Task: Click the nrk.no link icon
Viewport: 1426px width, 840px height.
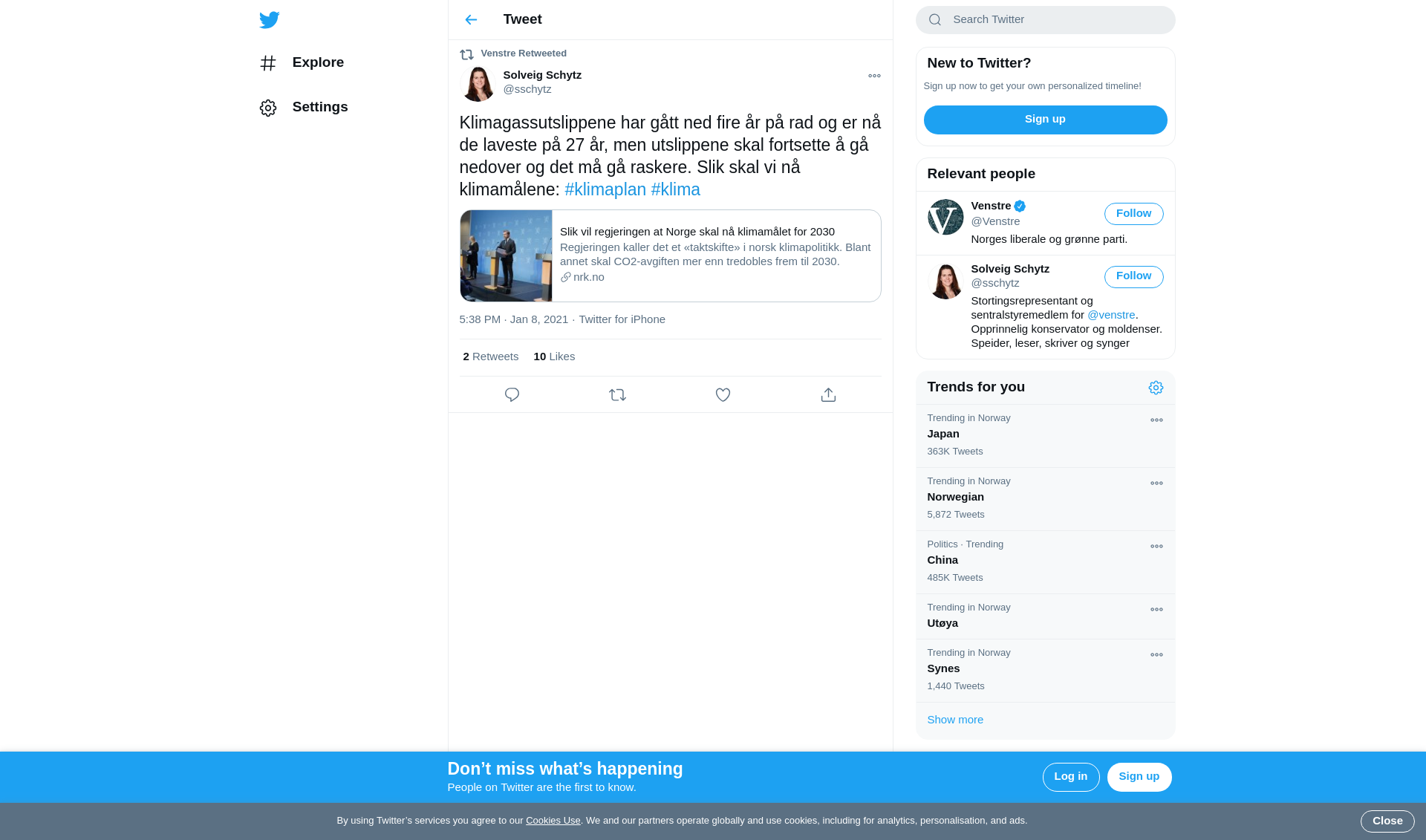Action: pos(565,277)
